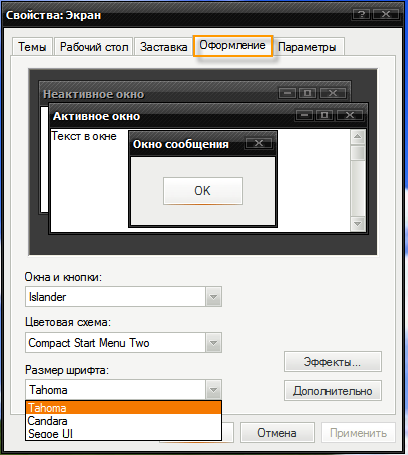Click the preview scrollbar up arrow
The width and height of the screenshot is (408, 455).
click(358, 136)
